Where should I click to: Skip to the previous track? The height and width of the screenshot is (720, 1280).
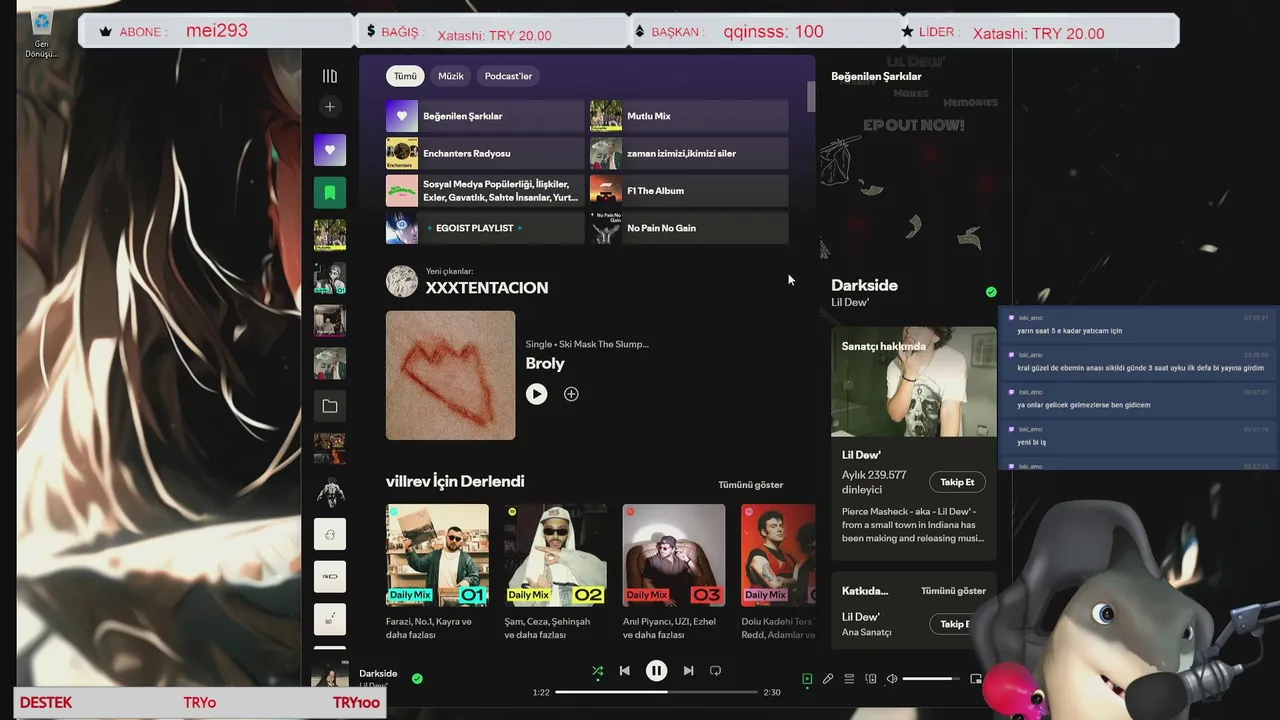[x=625, y=671]
